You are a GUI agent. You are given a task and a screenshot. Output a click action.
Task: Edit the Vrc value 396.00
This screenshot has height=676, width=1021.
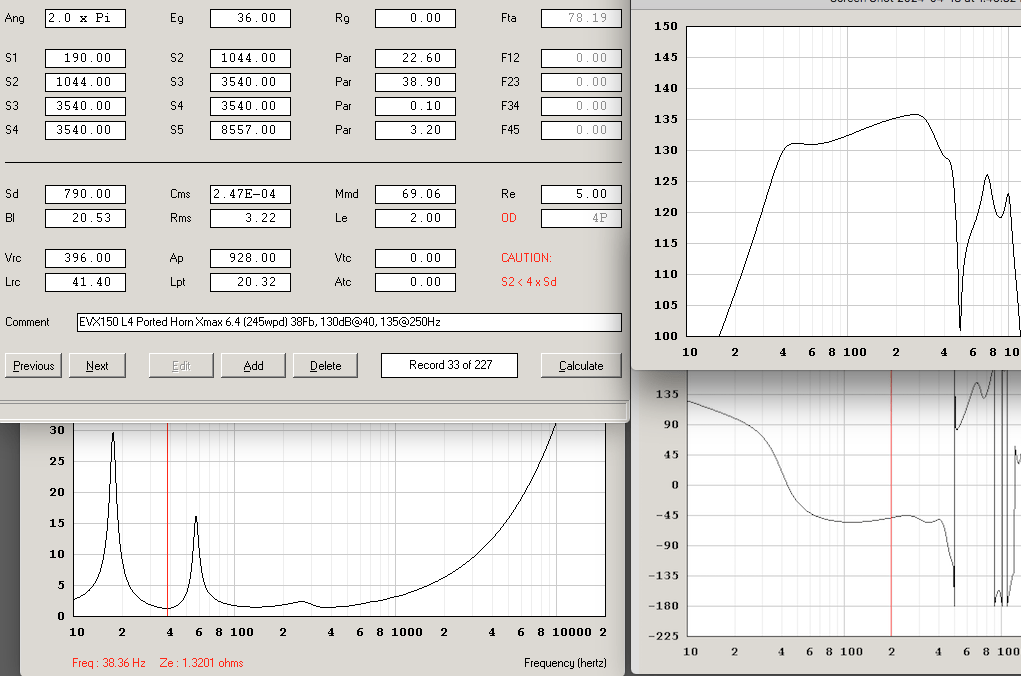point(85,259)
